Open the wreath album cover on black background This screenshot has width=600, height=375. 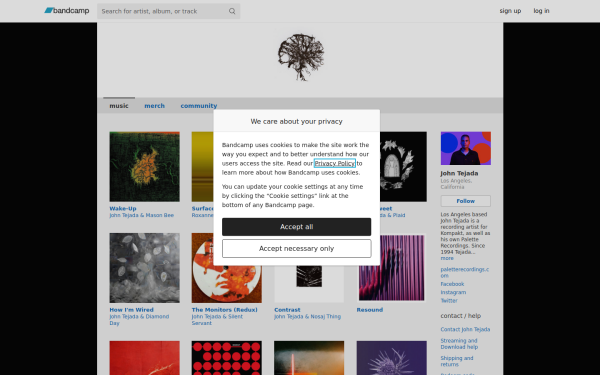403,166
